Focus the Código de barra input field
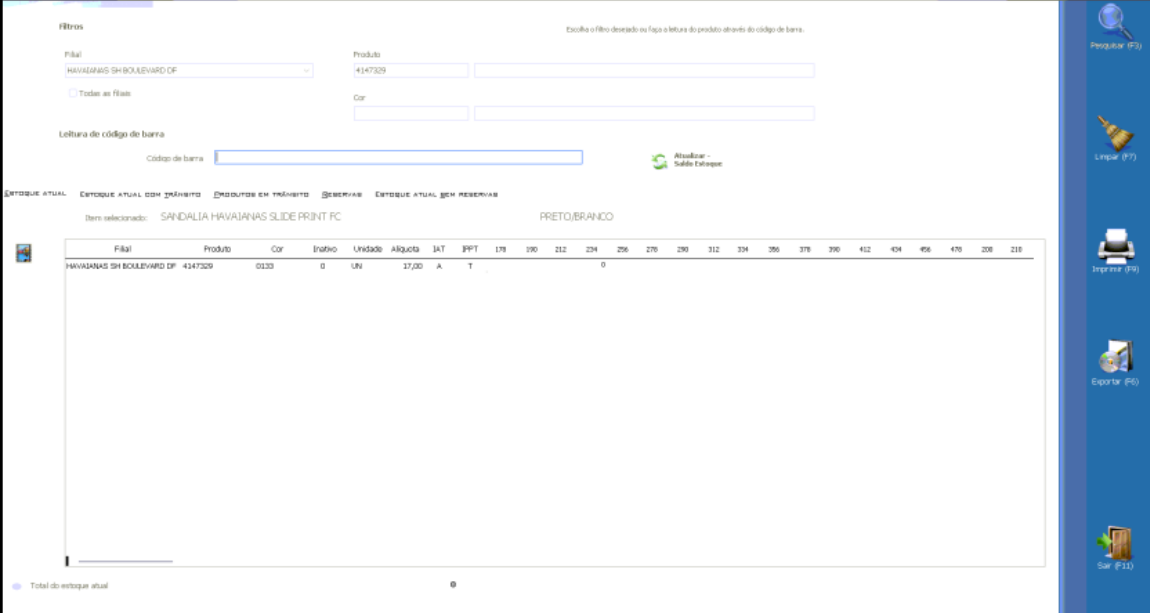1150x613 pixels. tap(398, 158)
